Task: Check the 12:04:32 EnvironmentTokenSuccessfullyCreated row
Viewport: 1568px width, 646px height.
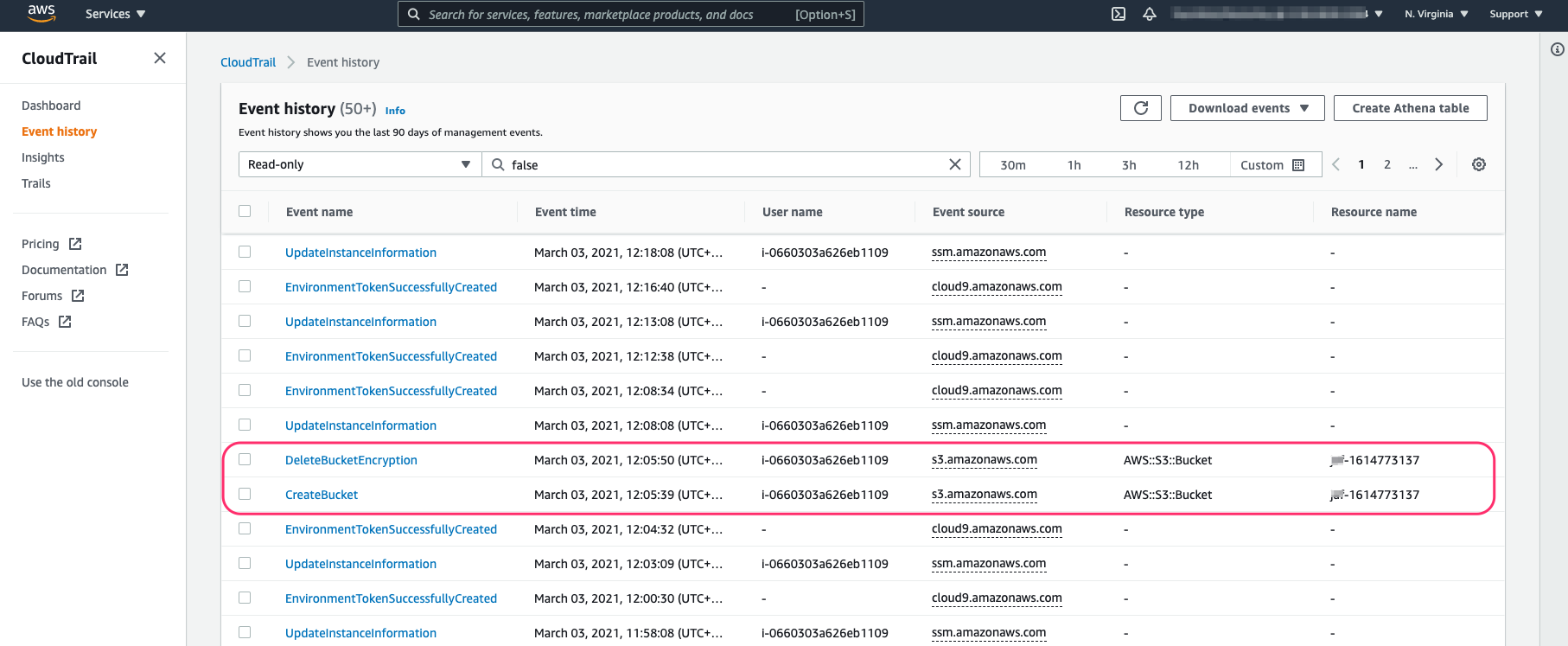Action: (x=245, y=528)
